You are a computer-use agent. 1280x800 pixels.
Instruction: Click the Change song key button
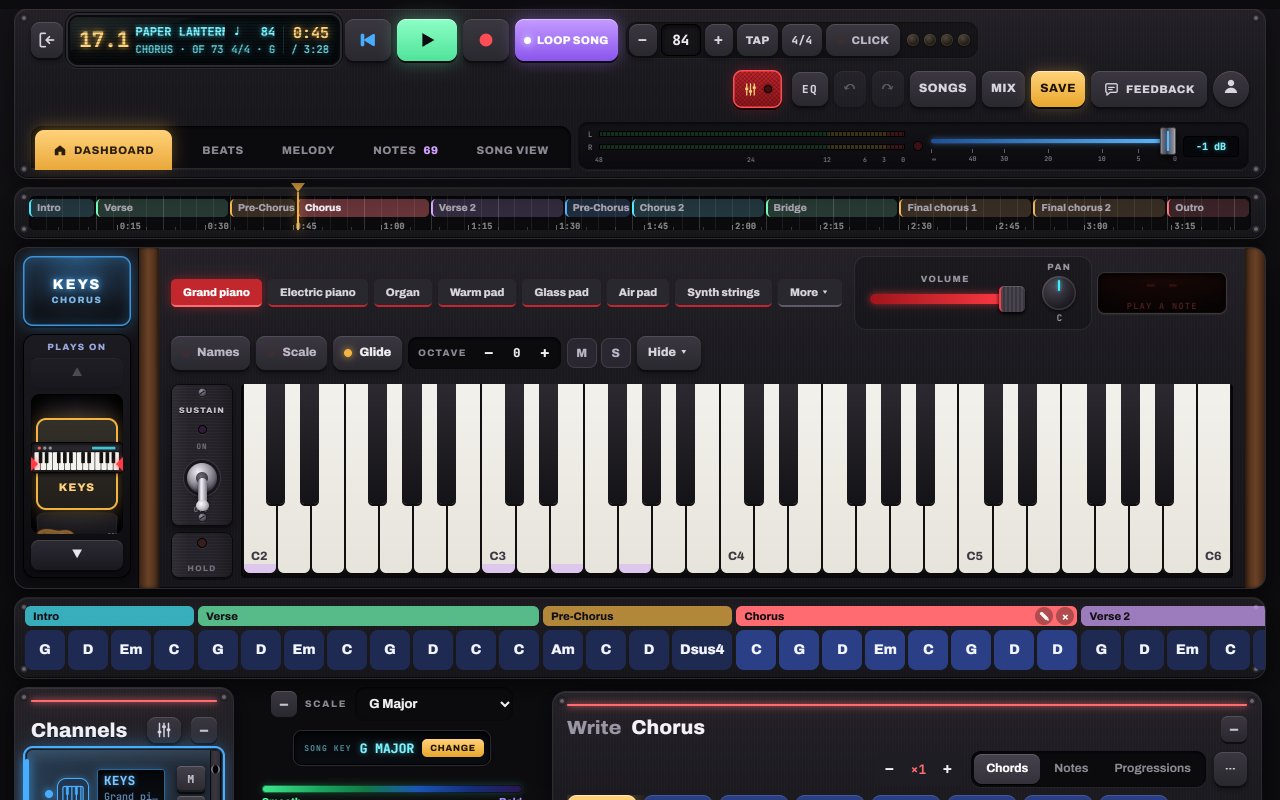[453, 748]
